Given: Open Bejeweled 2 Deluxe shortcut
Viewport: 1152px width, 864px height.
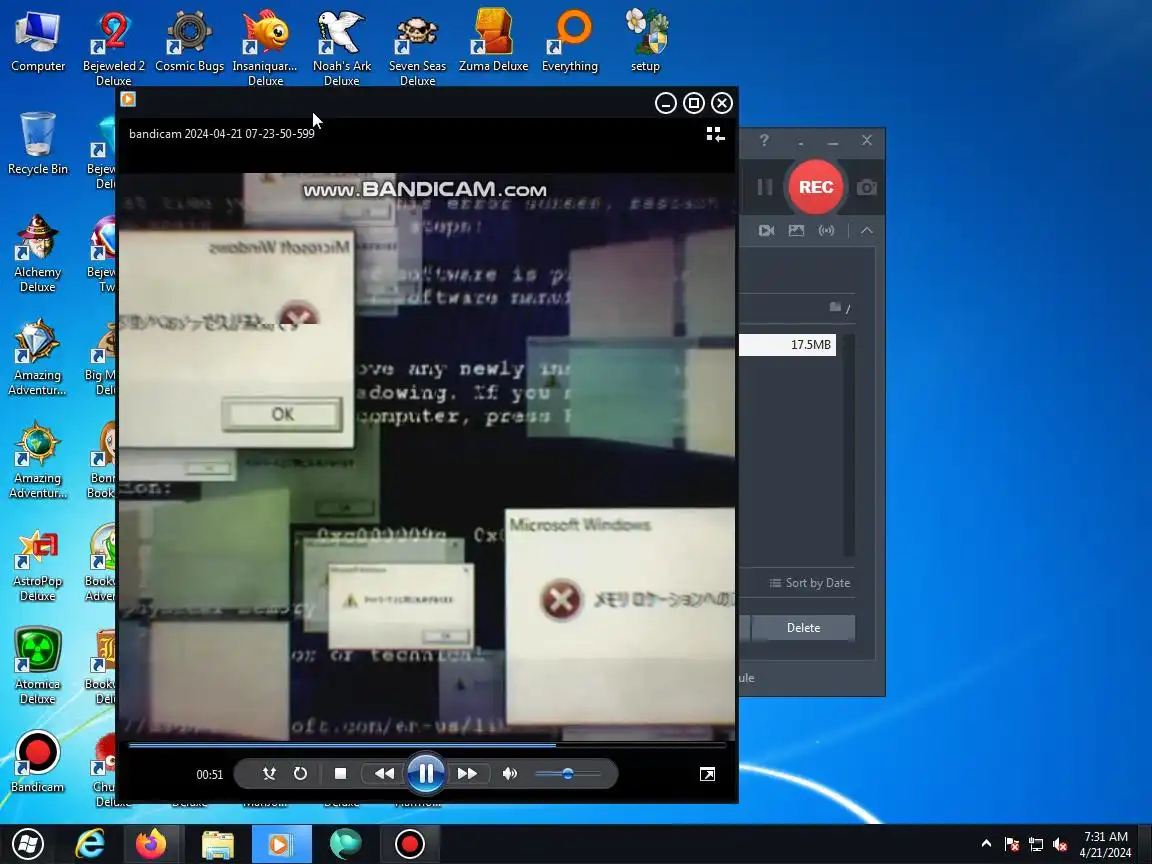Looking at the screenshot, I should (x=113, y=48).
